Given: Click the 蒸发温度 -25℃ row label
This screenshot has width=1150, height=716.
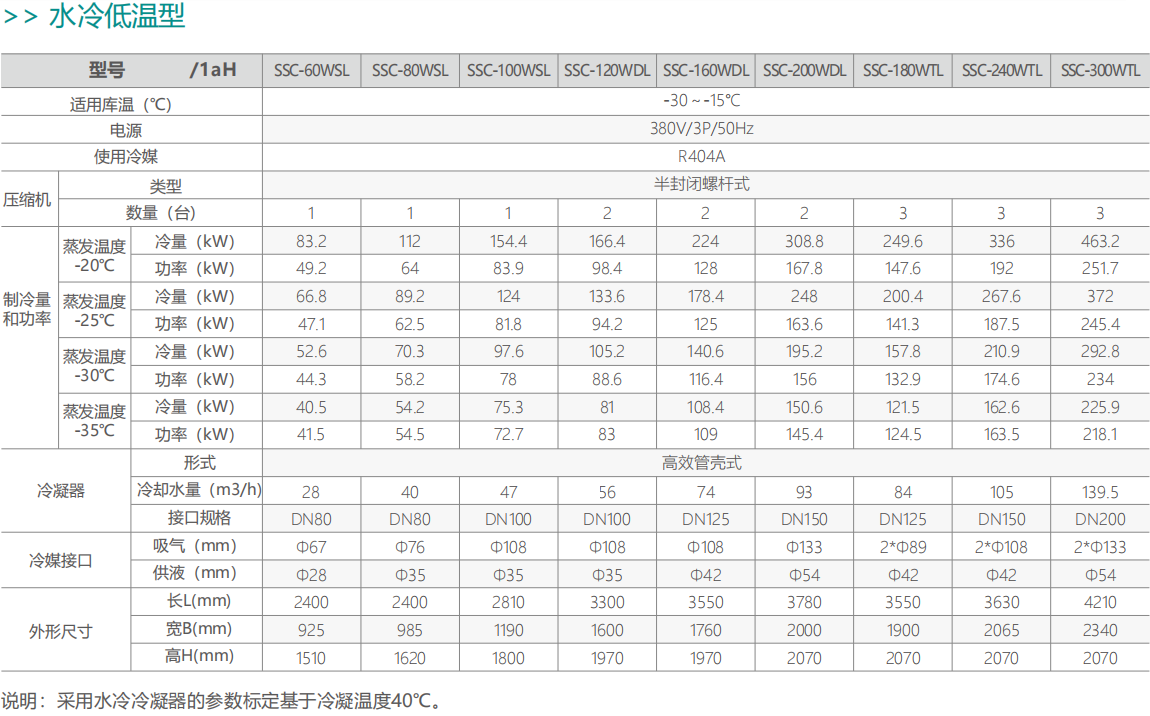Looking at the screenshot, I should [94, 310].
